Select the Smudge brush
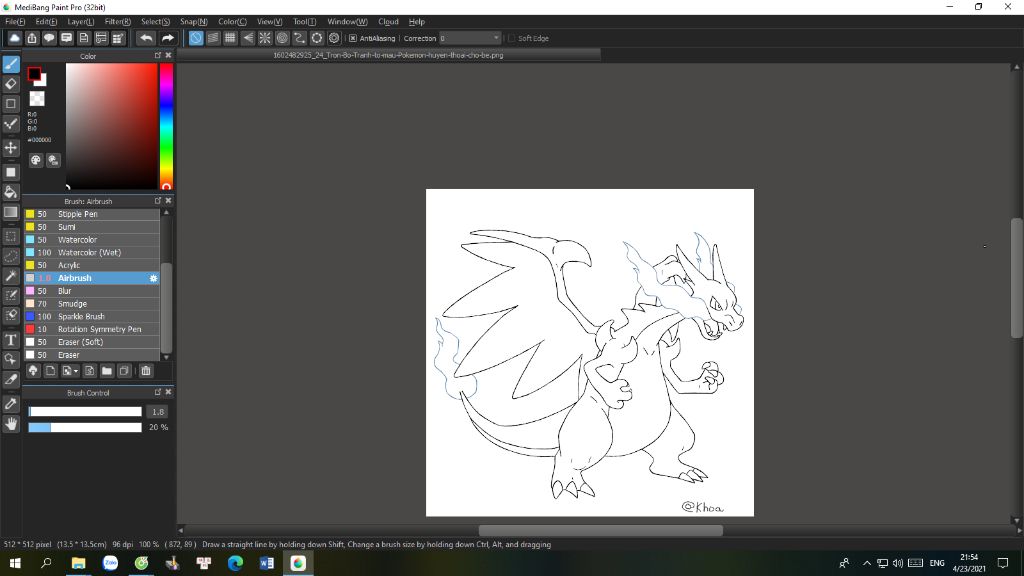Viewport: 1024px width, 576px height. pos(91,304)
